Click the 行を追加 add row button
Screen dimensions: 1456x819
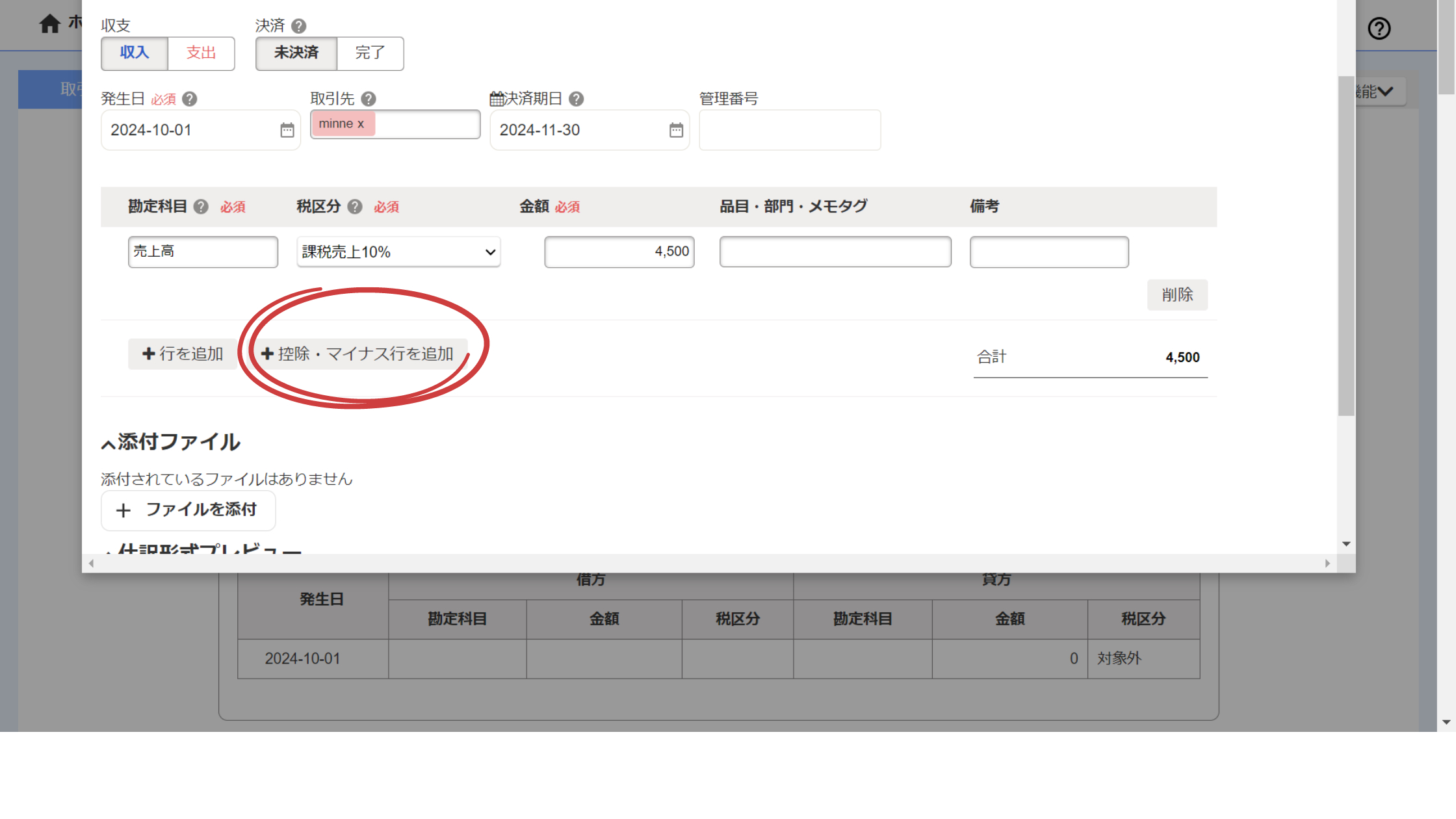[183, 354]
